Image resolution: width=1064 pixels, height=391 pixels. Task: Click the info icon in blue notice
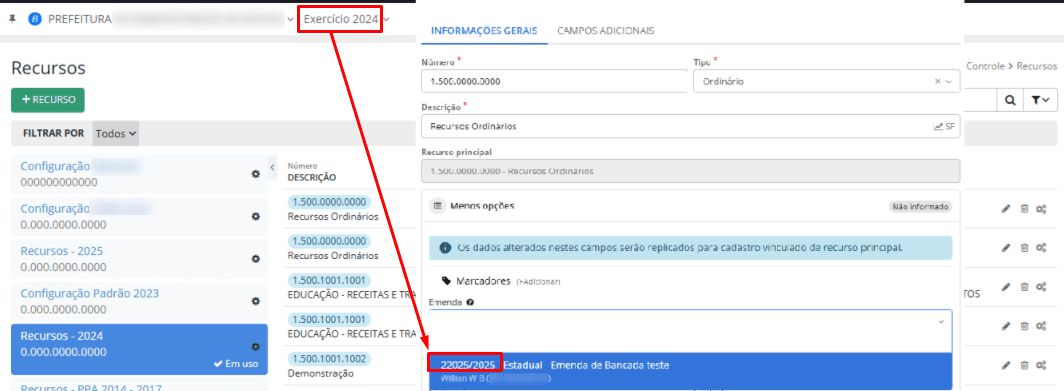(445, 248)
